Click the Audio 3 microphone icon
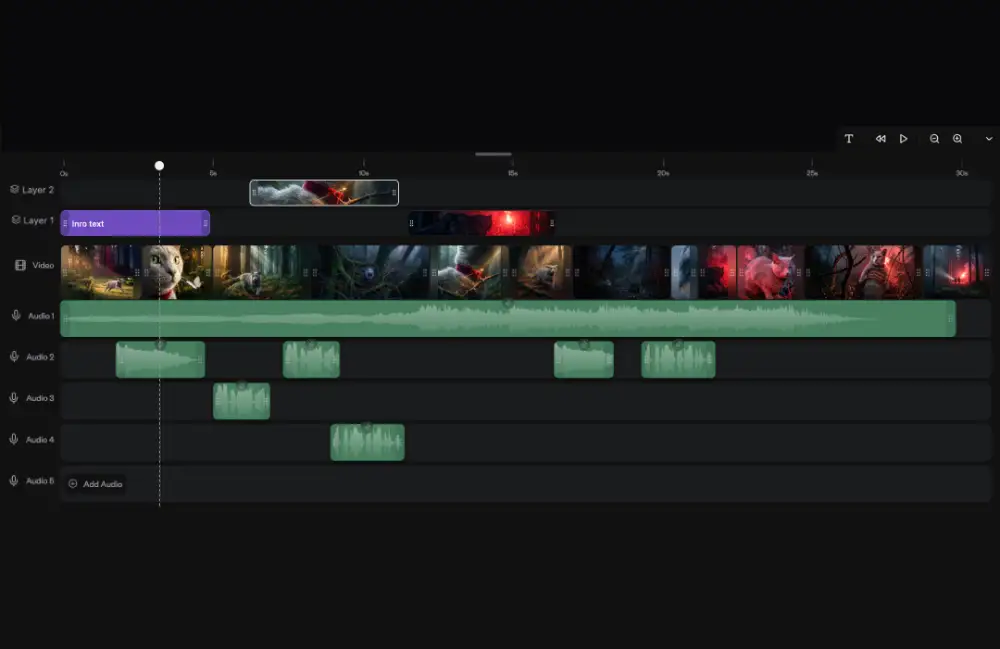 [x=13, y=398]
